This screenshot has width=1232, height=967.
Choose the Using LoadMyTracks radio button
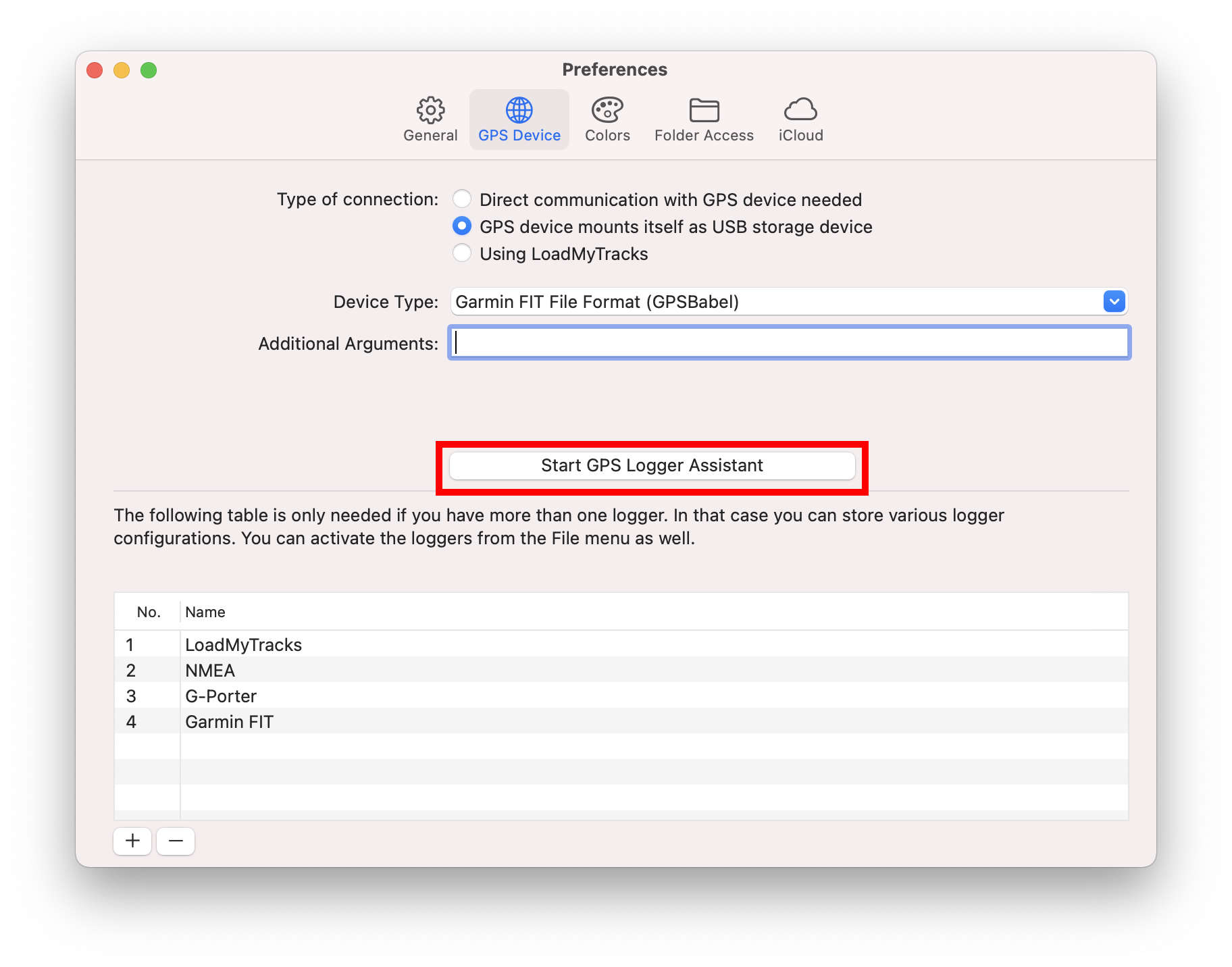(462, 253)
